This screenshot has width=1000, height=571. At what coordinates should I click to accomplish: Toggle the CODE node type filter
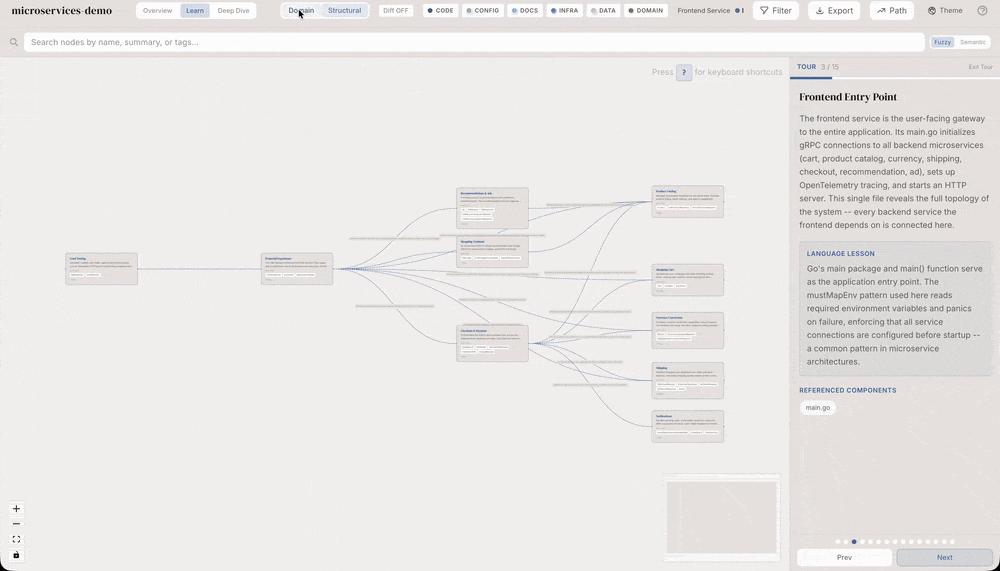coord(440,10)
